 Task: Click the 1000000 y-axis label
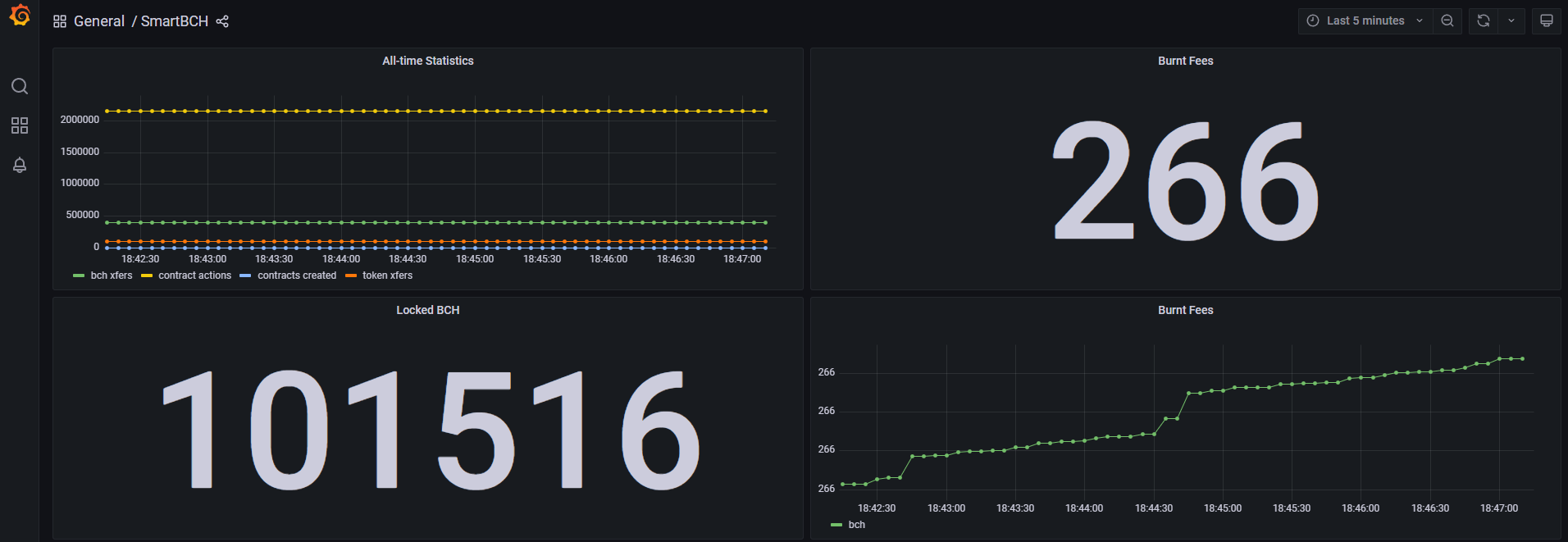tap(80, 183)
